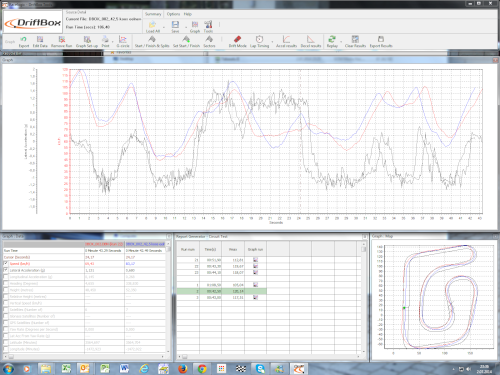Expand the Load All dropdown arrow
The width and height of the screenshot is (500, 375).
click(164, 27)
